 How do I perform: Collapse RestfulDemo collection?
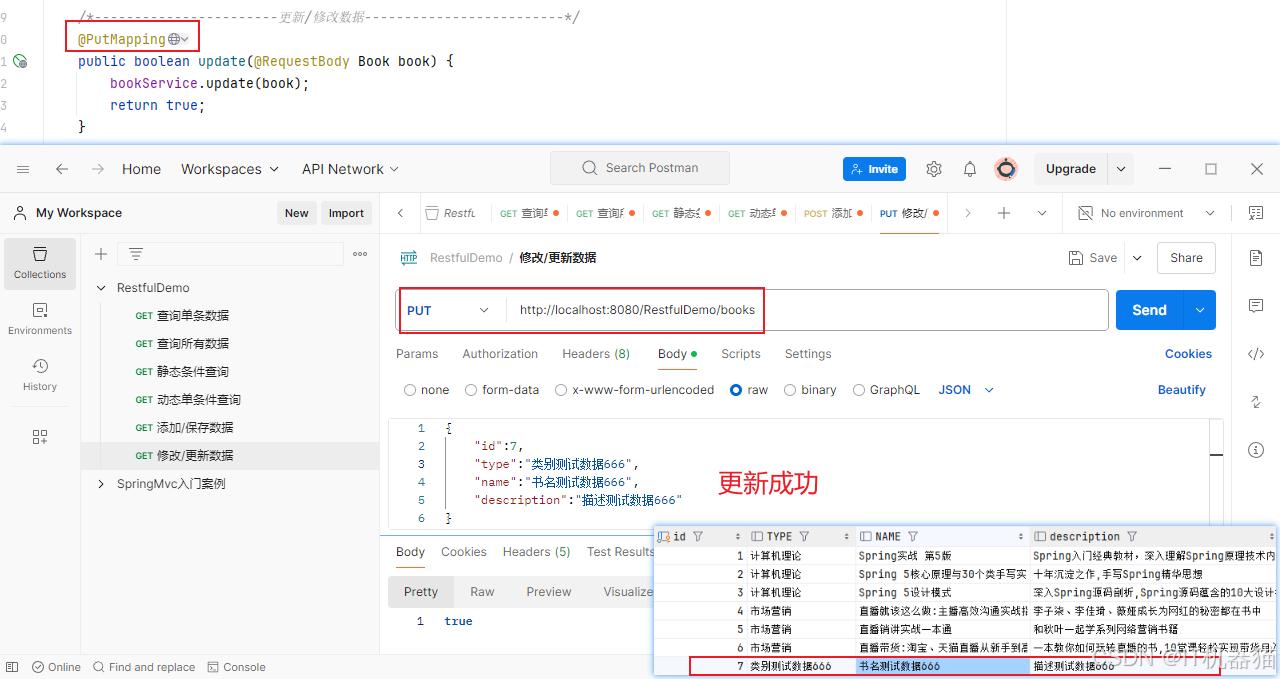point(101,288)
